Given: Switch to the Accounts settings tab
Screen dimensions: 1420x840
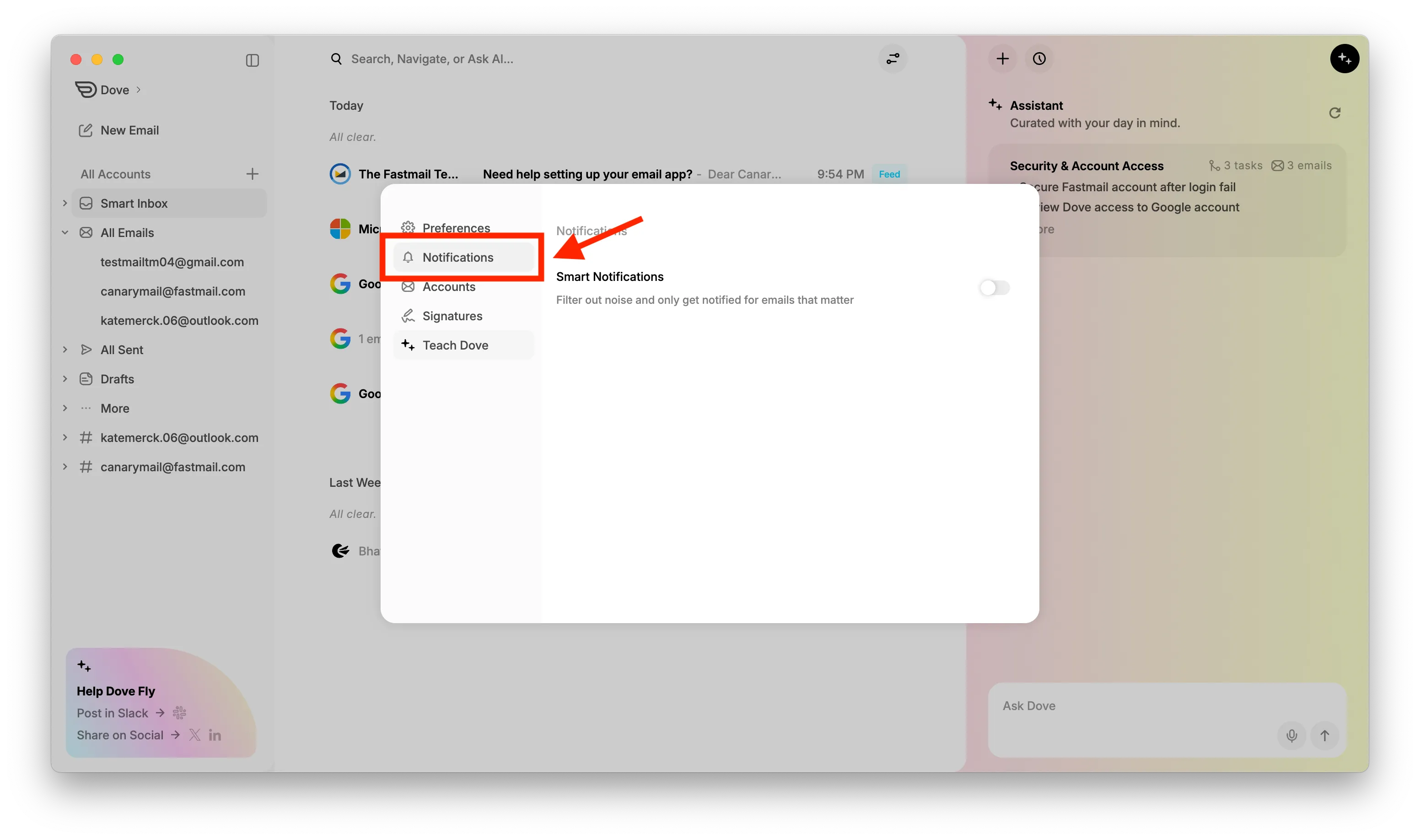Looking at the screenshot, I should coord(448,287).
